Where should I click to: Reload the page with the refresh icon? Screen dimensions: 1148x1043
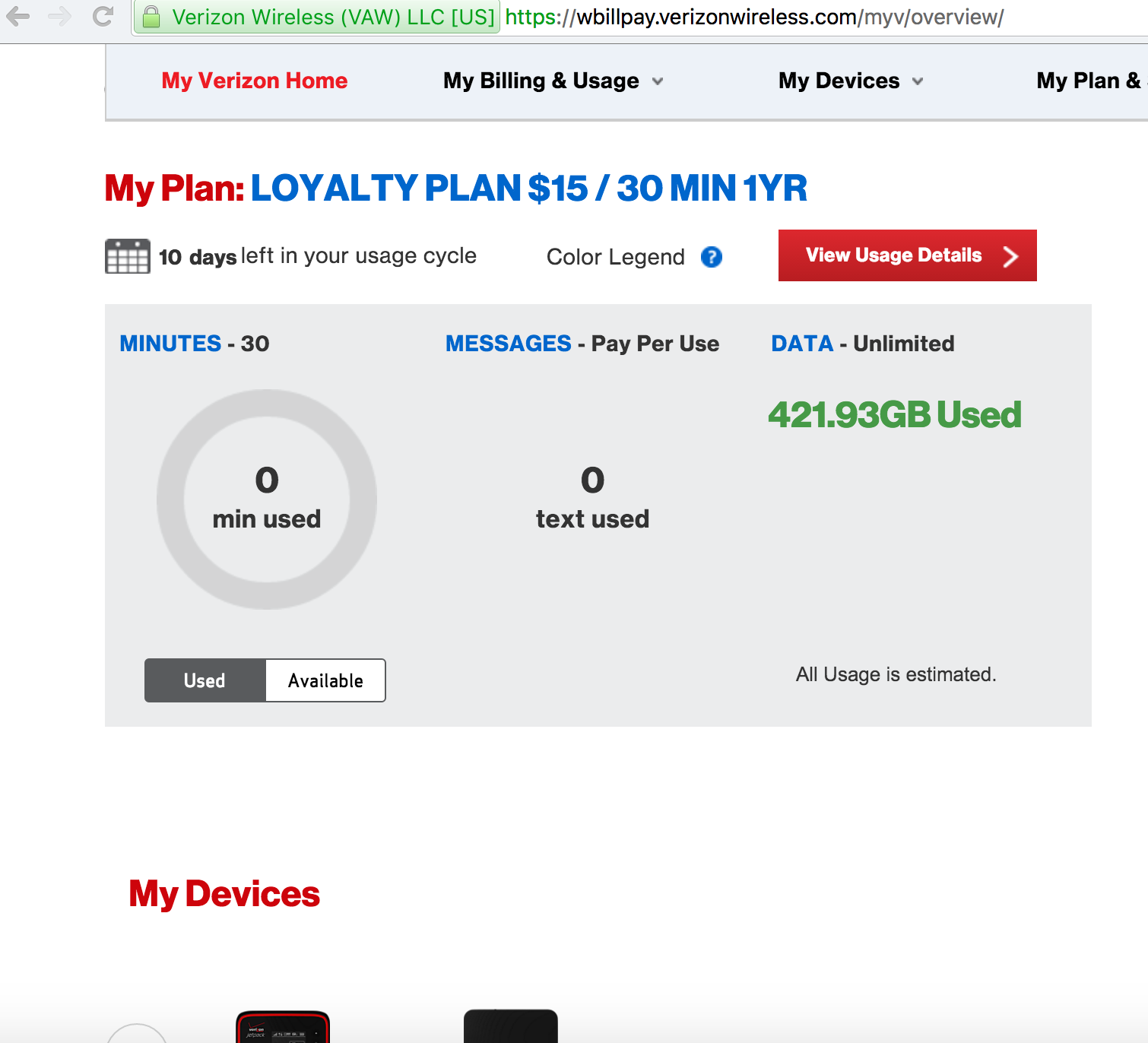point(103,16)
